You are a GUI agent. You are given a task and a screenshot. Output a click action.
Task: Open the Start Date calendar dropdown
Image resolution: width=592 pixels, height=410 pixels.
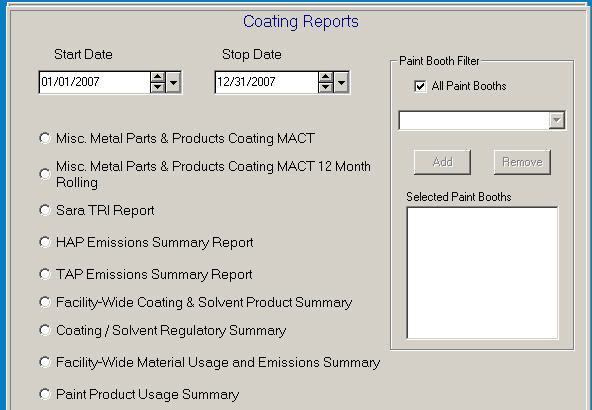click(173, 82)
